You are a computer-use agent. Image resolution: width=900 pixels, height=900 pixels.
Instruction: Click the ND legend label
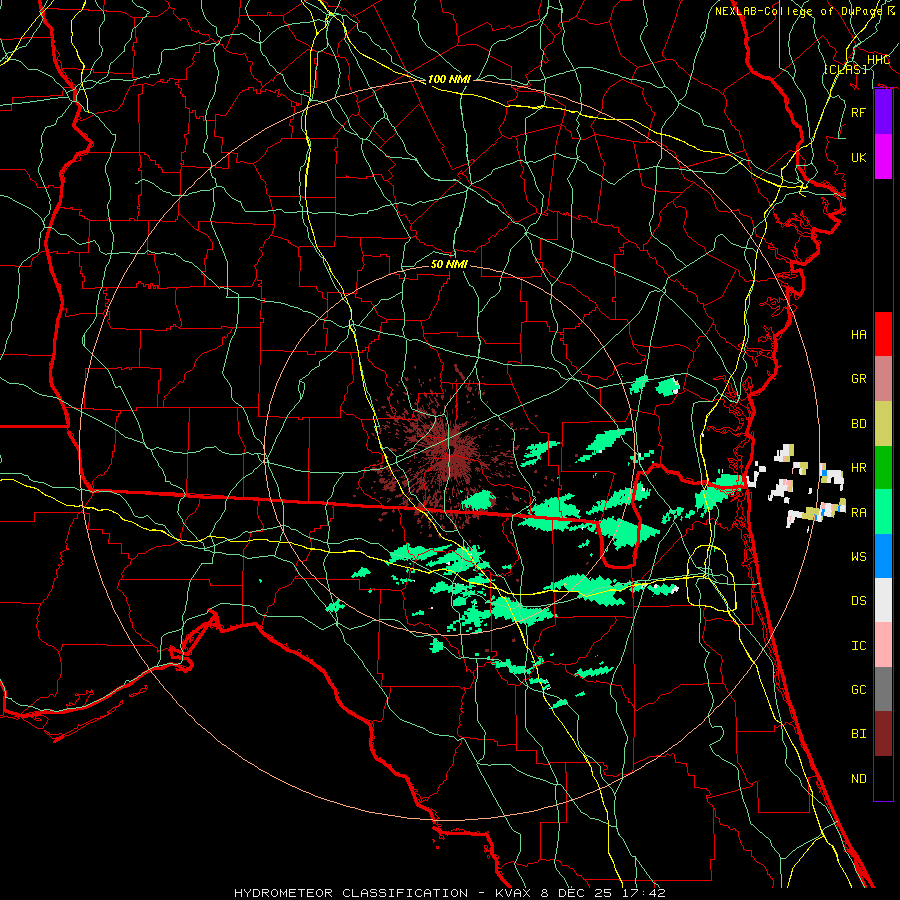coord(859,779)
